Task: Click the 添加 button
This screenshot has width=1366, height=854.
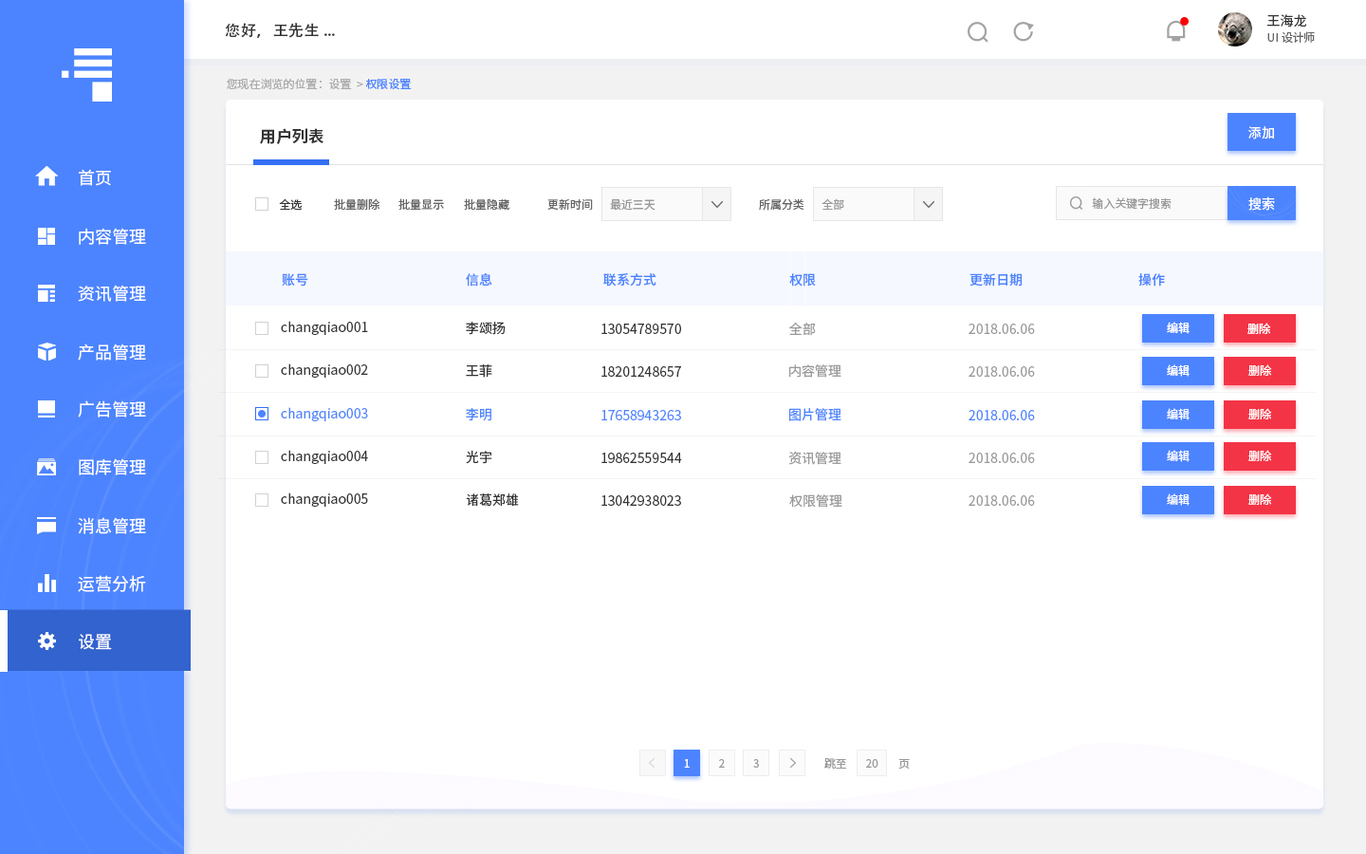Action: [1261, 132]
